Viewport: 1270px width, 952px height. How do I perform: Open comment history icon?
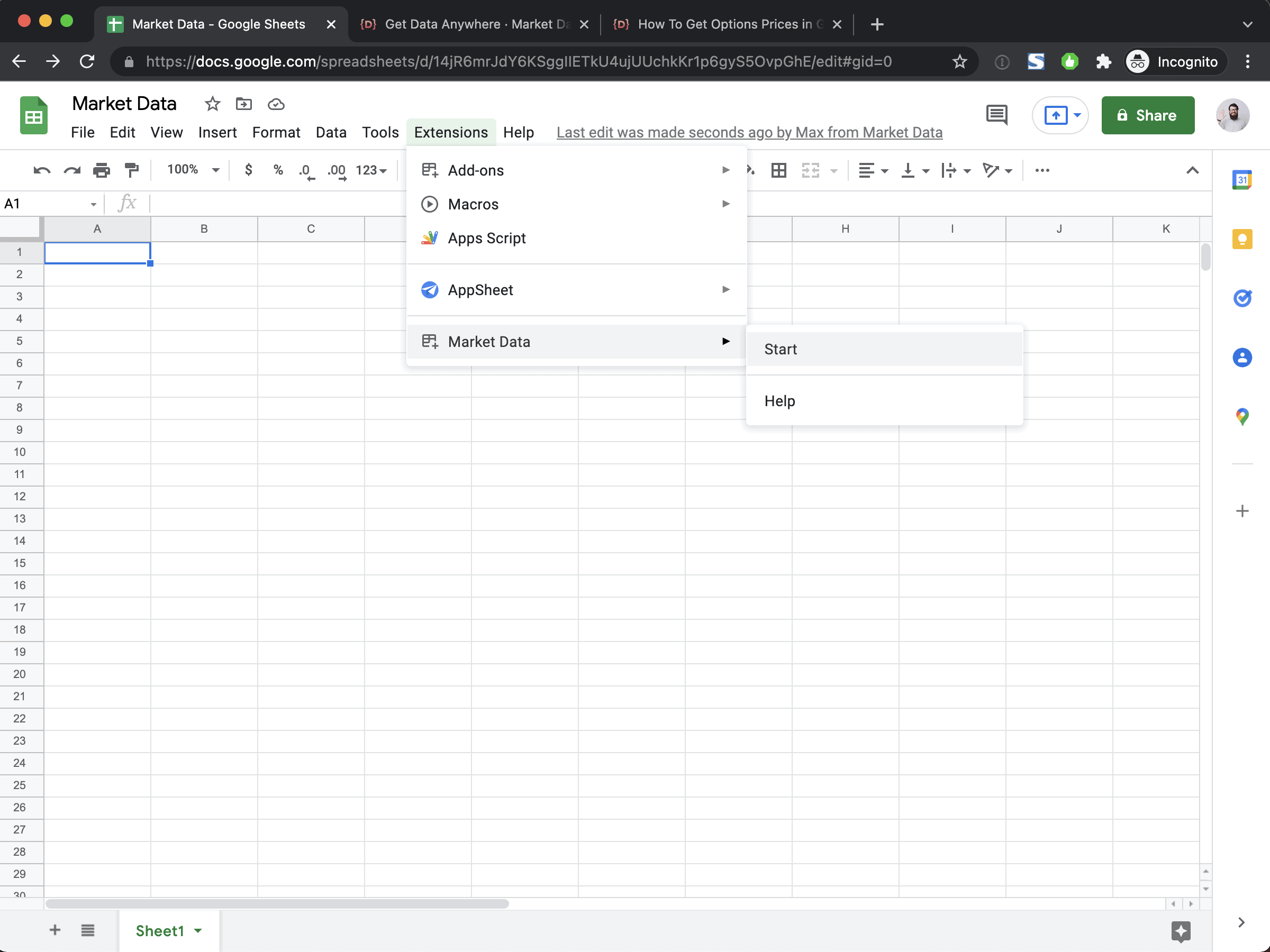[997, 115]
